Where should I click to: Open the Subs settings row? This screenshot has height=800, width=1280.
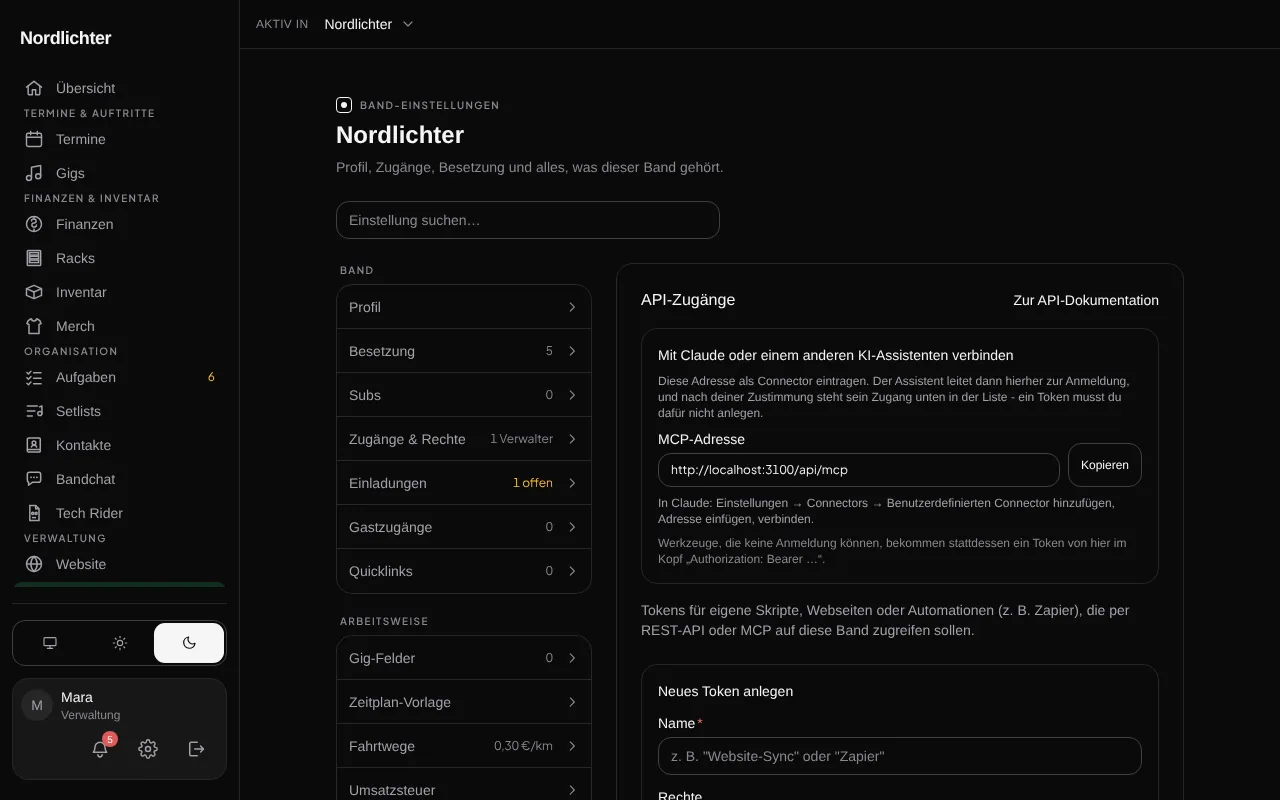[464, 395]
